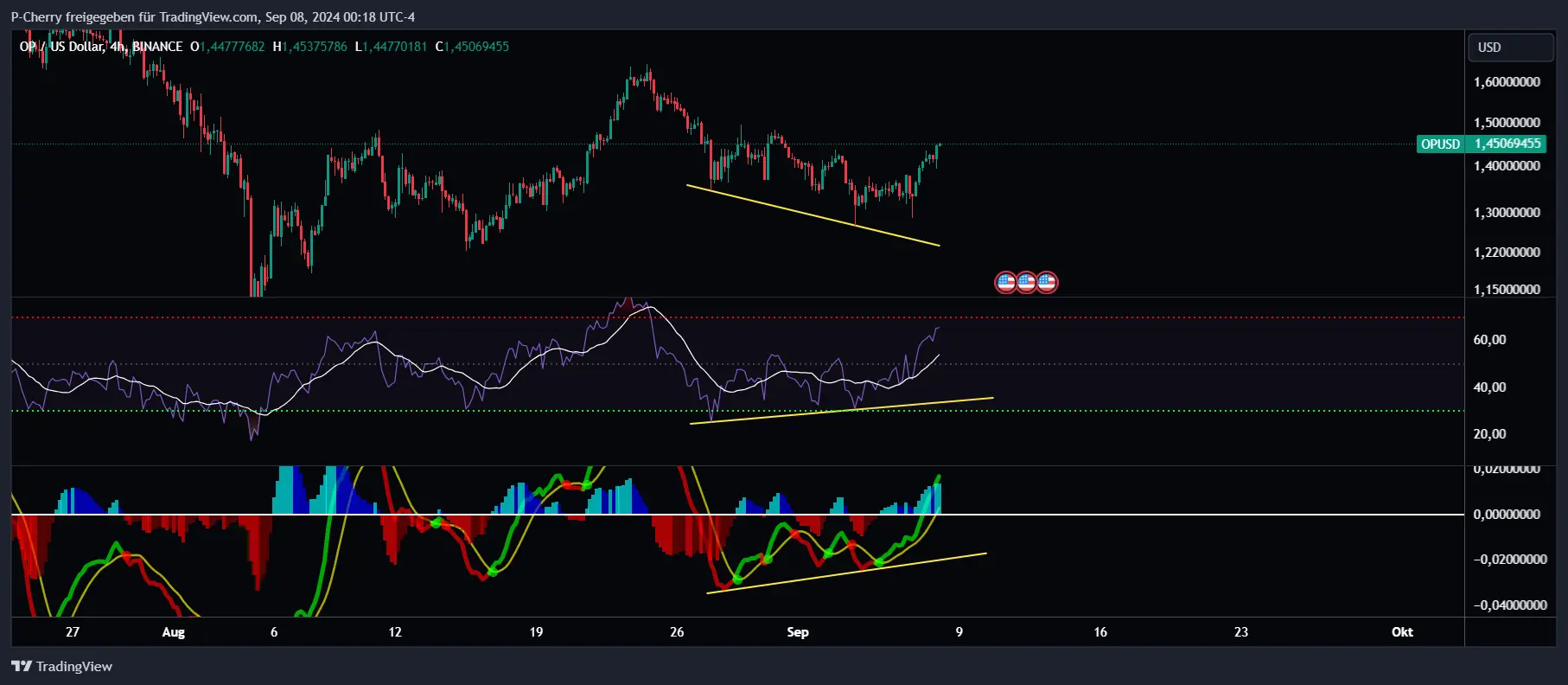Click the 'OP / US Dollar, 4h, BINANCE' symbol title
Image resolution: width=1568 pixels, height=685 pixels.
pos(101,47)
